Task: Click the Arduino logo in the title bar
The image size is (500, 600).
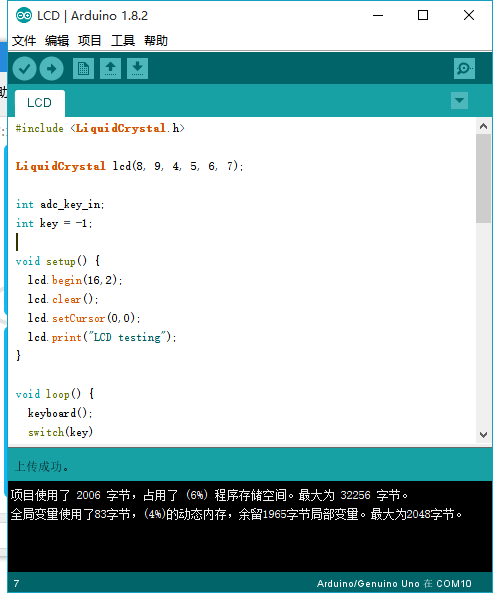Action: coord(24,16)
